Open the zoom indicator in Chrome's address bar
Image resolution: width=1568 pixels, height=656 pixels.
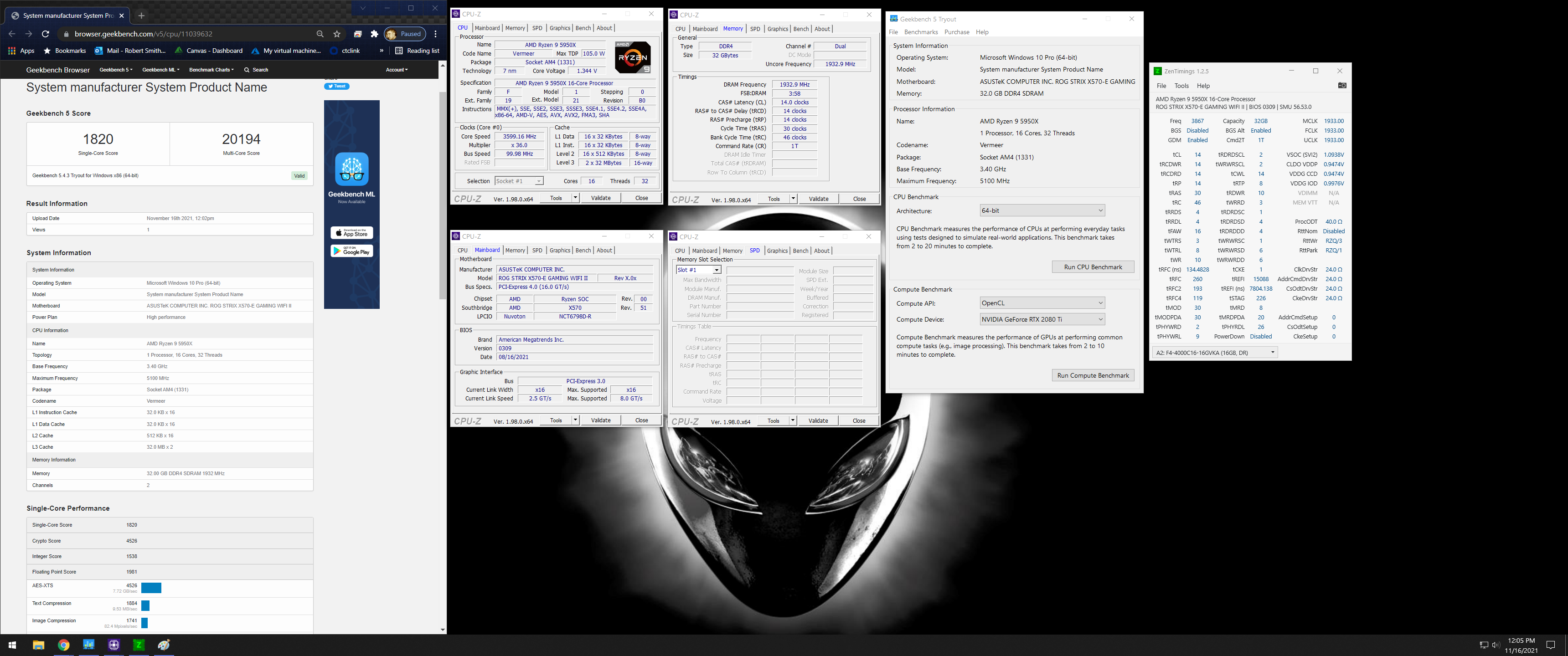click(320, 34)
